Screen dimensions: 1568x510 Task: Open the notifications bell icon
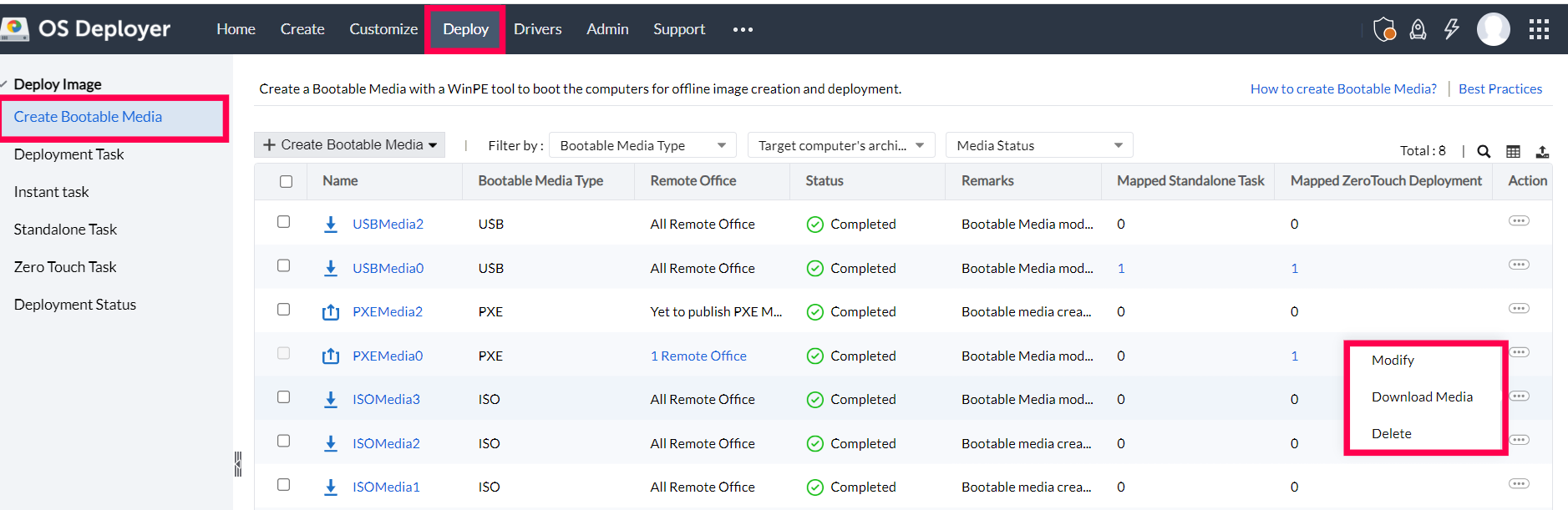(1418, 30)
